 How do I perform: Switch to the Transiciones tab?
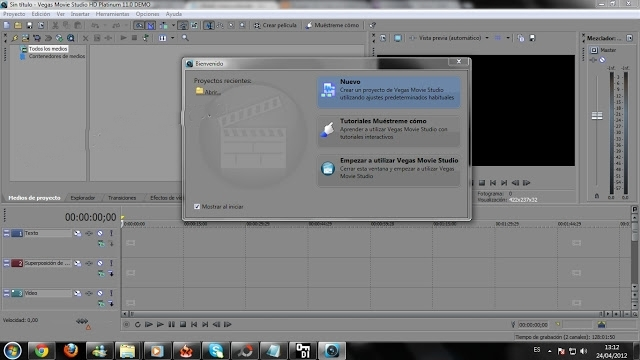click(x=122, y=198)
